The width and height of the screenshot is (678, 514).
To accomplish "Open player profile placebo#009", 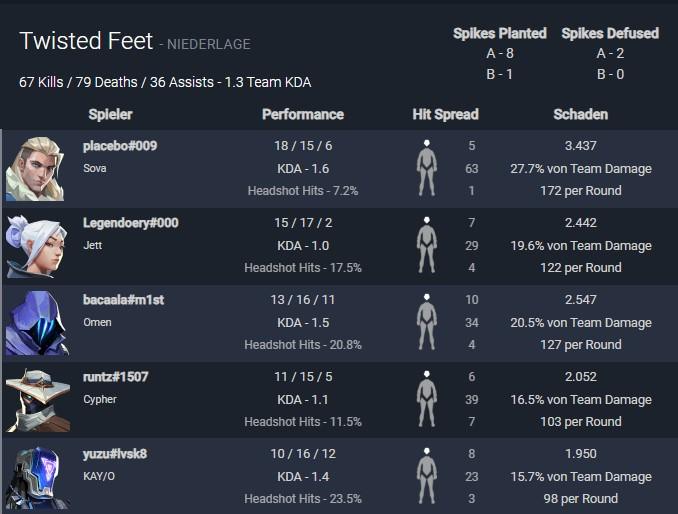I will [120, 146].
